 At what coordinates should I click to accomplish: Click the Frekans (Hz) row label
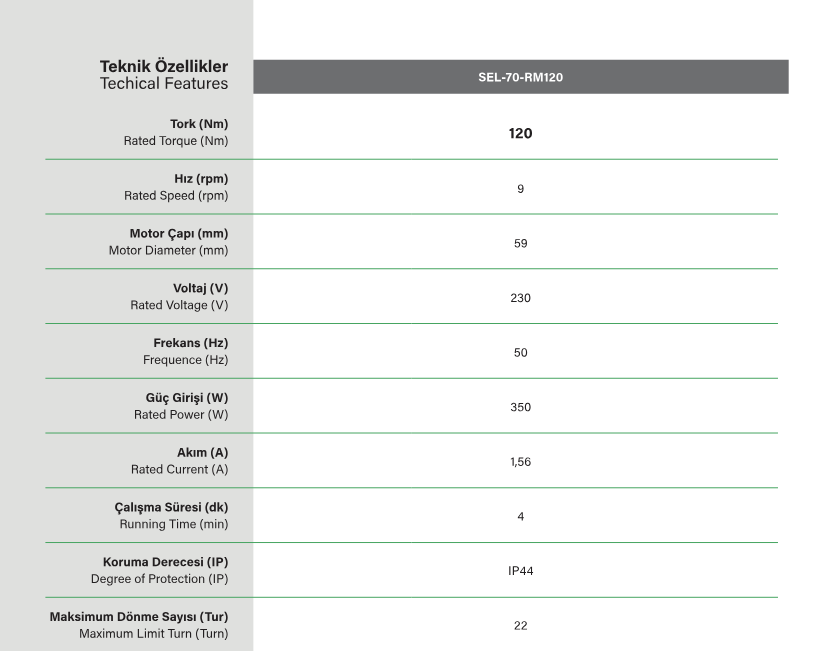(190, 343)
